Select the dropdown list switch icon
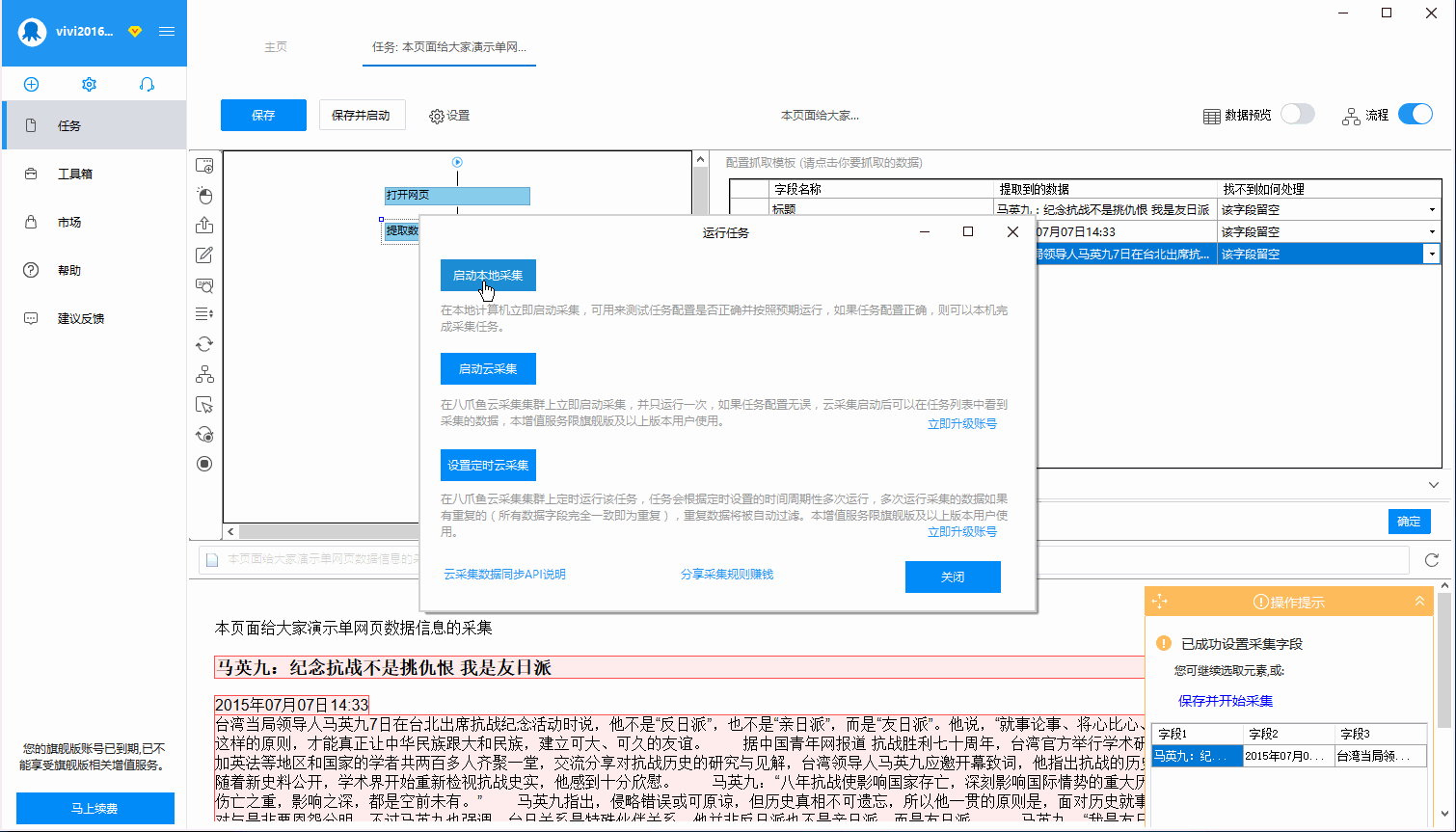 (204, 314)
